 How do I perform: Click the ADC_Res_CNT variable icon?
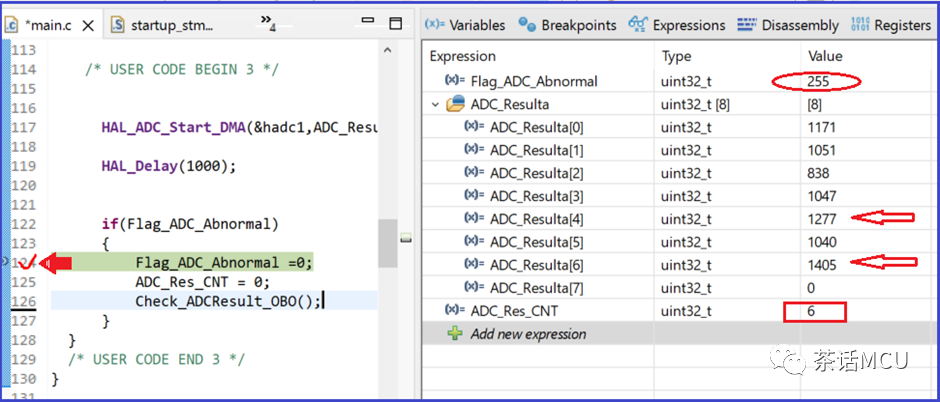pos(455,311)
